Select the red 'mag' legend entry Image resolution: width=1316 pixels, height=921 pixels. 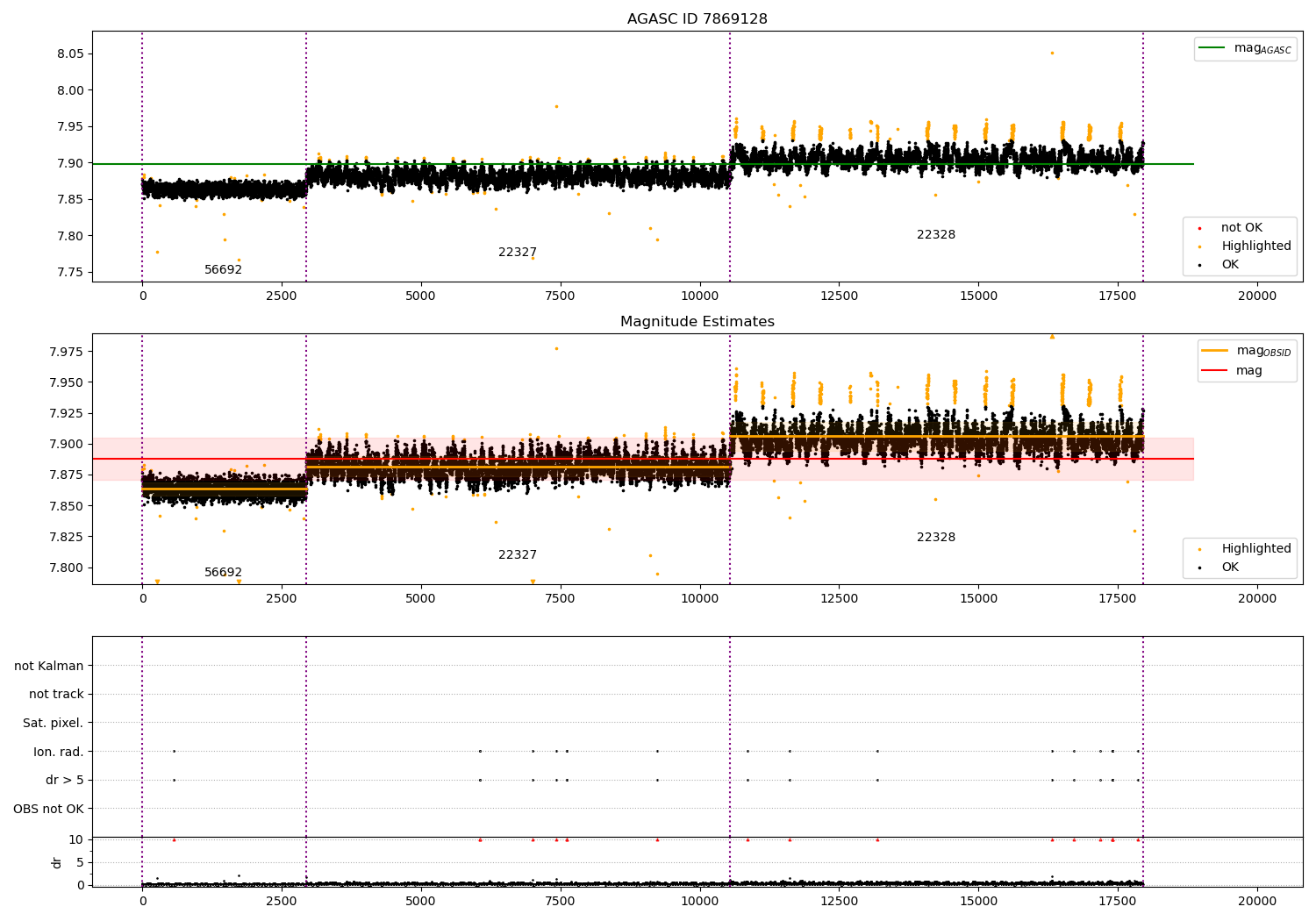(1233, 370)
